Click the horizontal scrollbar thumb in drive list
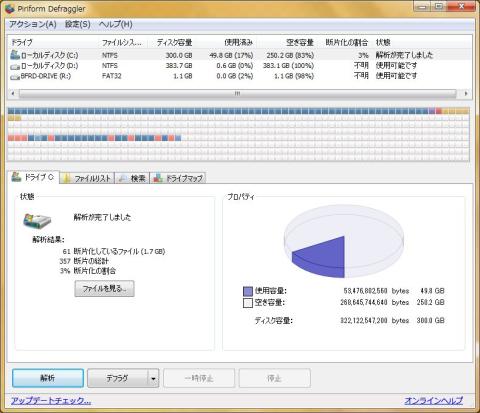This screenshot has height=413, width=480. click(x=237, y=93)
